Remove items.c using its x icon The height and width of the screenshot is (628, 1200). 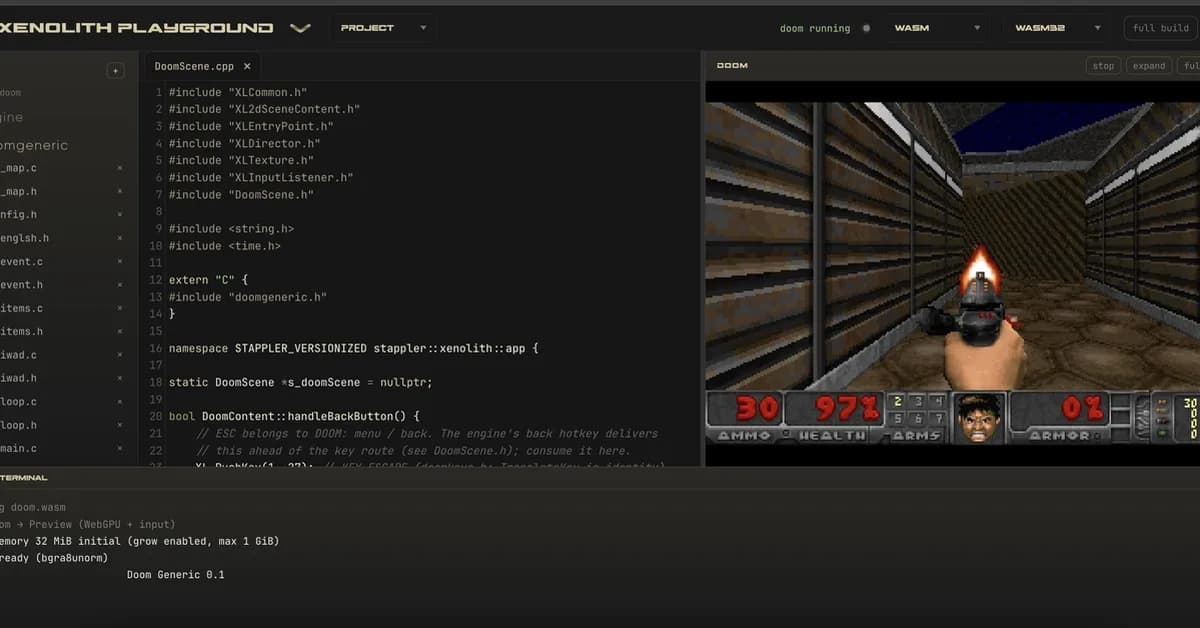coord(120,308)
